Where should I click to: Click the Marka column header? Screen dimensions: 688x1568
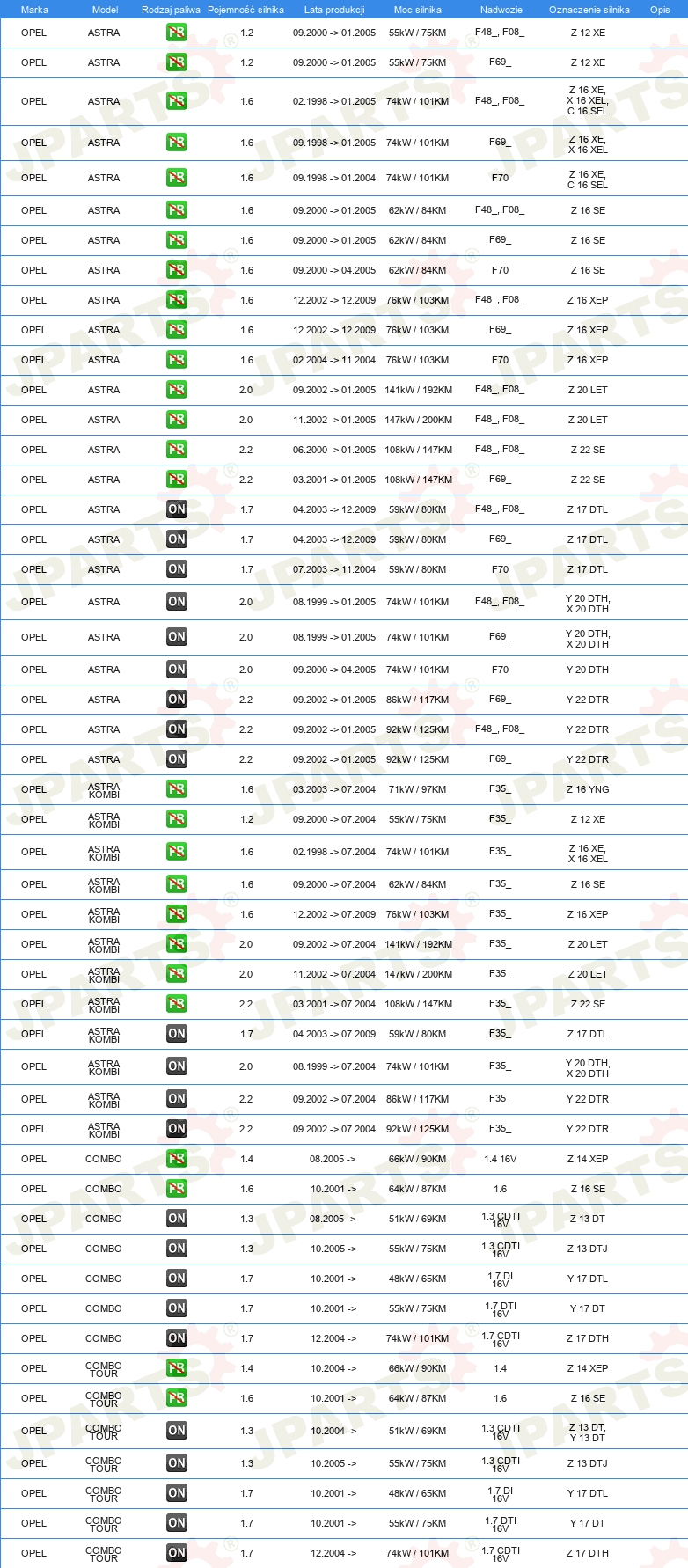[34, 10]
